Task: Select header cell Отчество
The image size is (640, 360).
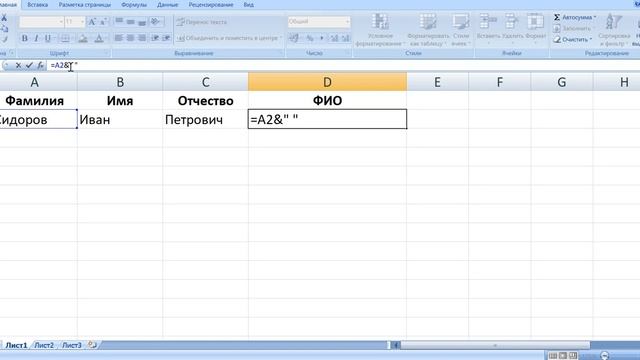Action: pos(205,100)
